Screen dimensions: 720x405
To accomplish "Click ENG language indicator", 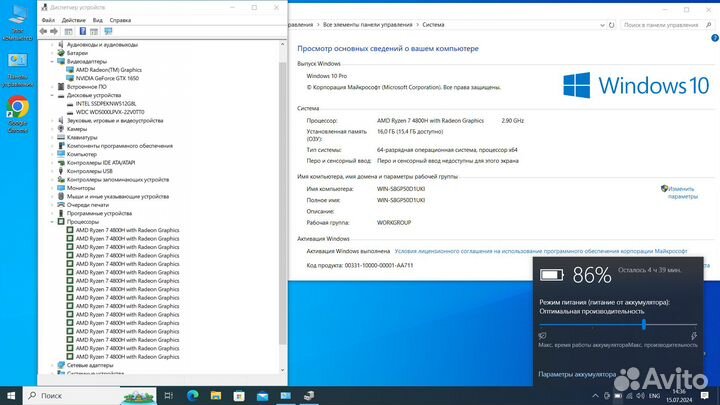I will coord(654,396).
